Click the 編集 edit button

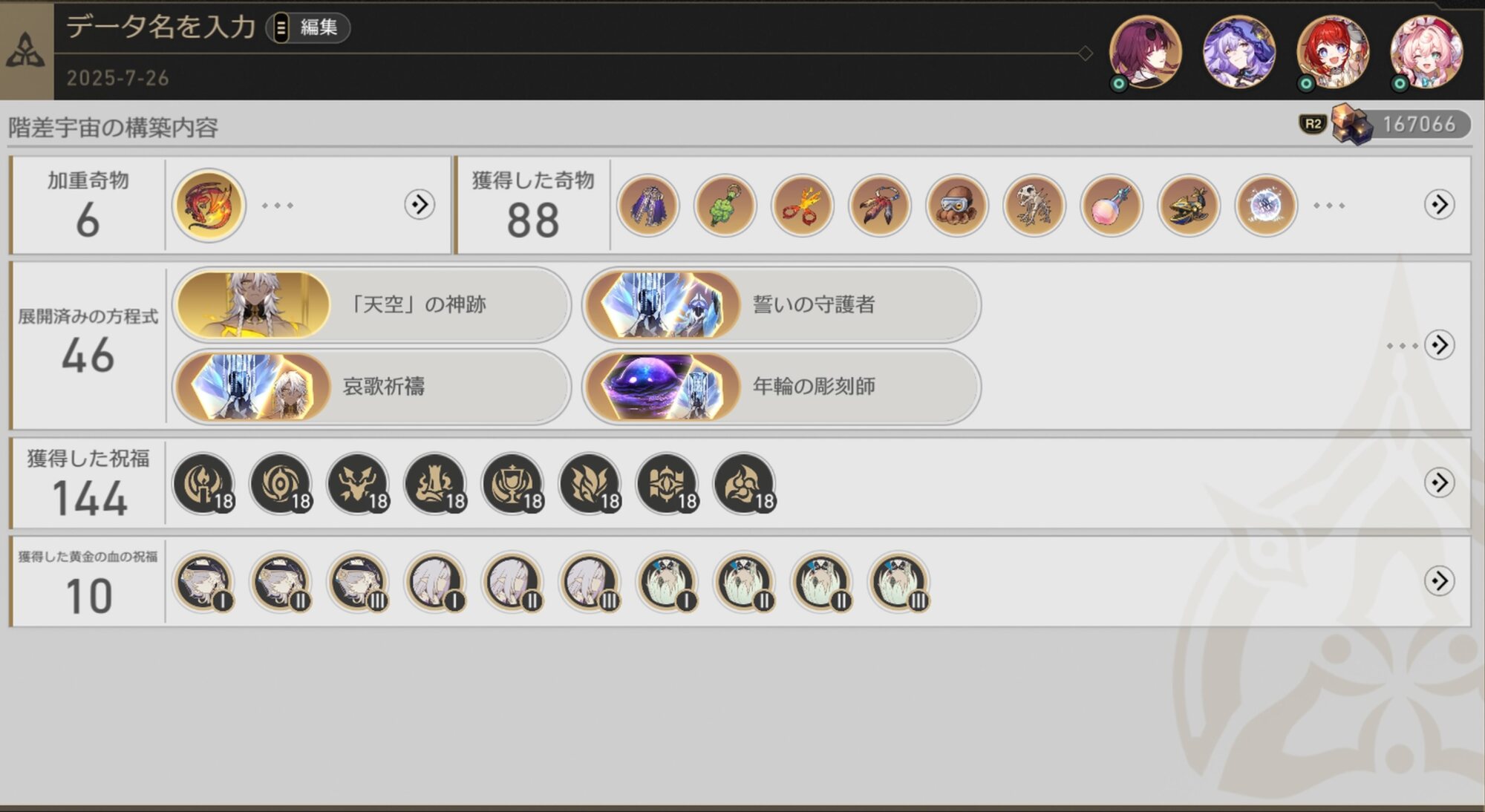(308, 28)
